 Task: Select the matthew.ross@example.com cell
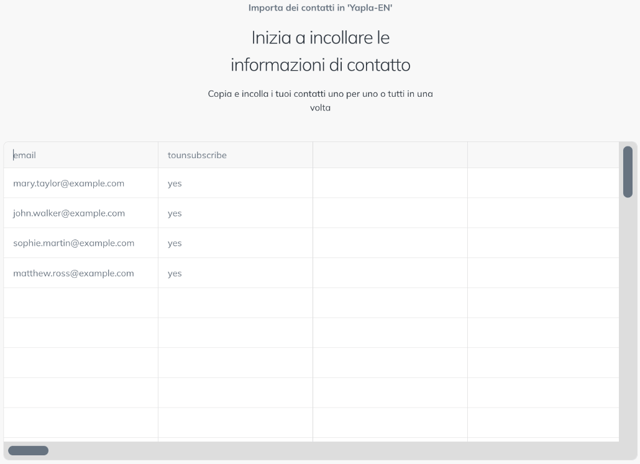pyautogui.click(x=81, y=273)
